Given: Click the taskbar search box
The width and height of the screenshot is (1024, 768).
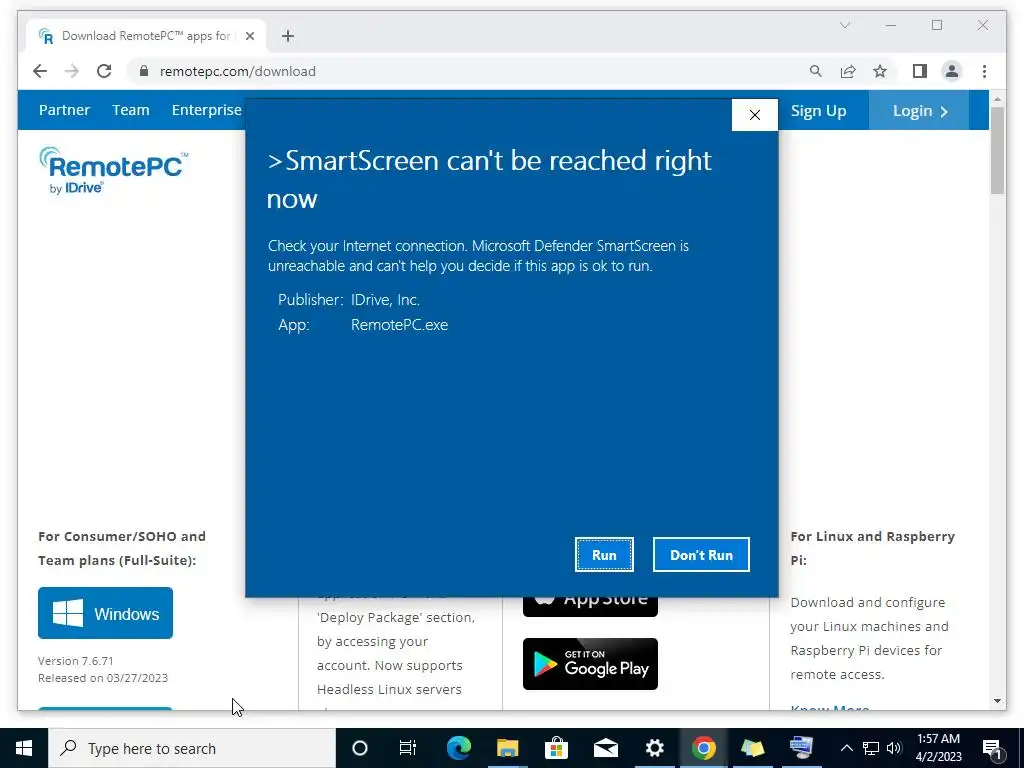Looking at the screenshot, I should pos(192,748).
